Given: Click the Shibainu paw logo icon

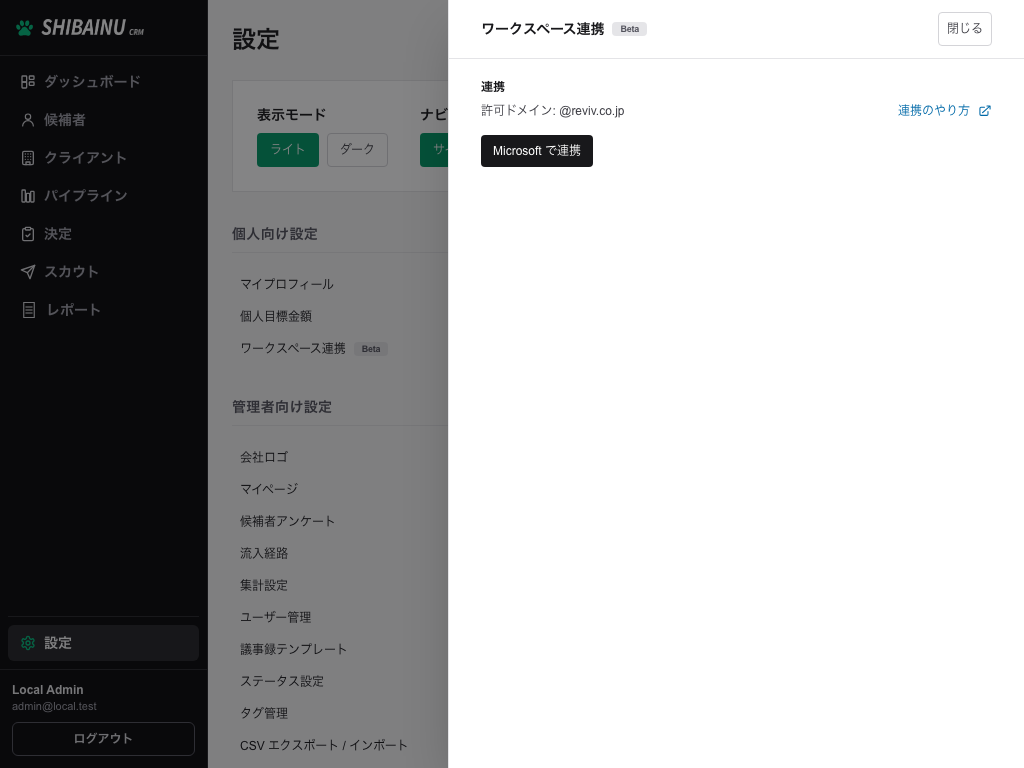Looking at the screenshot, I should point(25,28).
